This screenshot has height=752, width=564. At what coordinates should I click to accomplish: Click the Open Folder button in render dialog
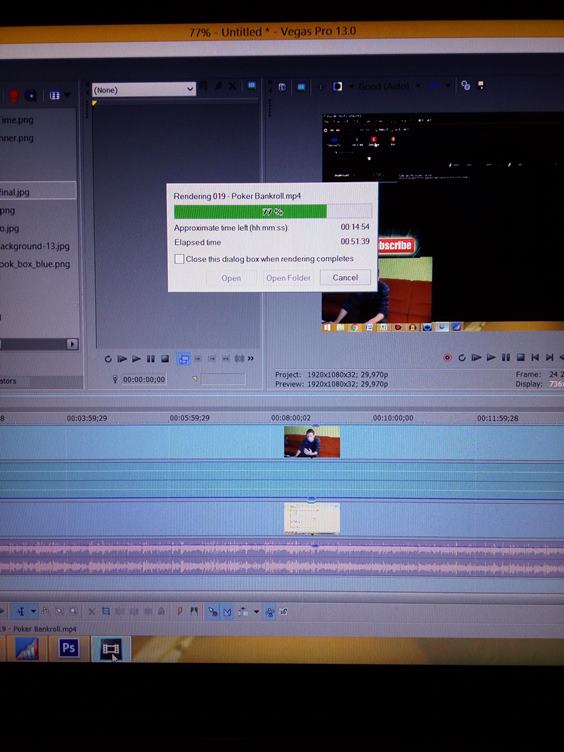tap(288, 278)
